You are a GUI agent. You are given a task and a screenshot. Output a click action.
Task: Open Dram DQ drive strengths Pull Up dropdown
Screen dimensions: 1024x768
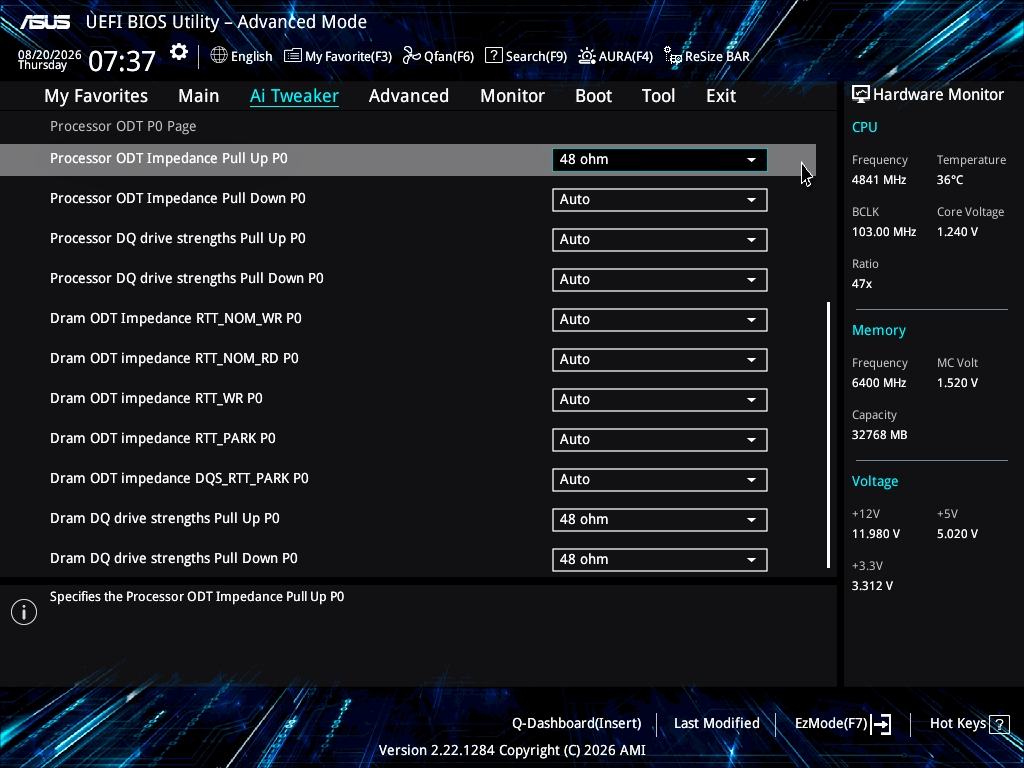point(660,520)
